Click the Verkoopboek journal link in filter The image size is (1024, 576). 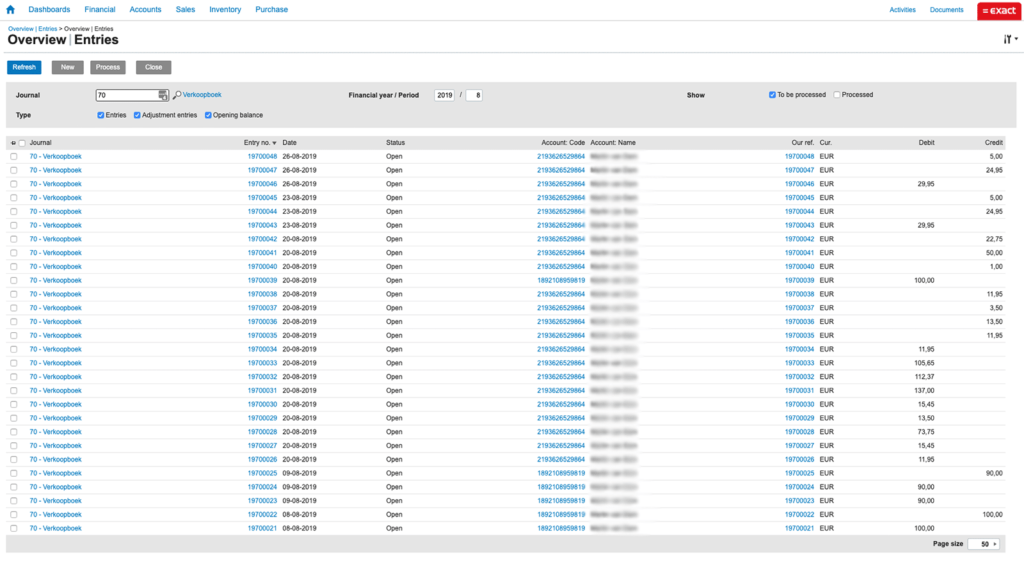click(x=202, y=95)
